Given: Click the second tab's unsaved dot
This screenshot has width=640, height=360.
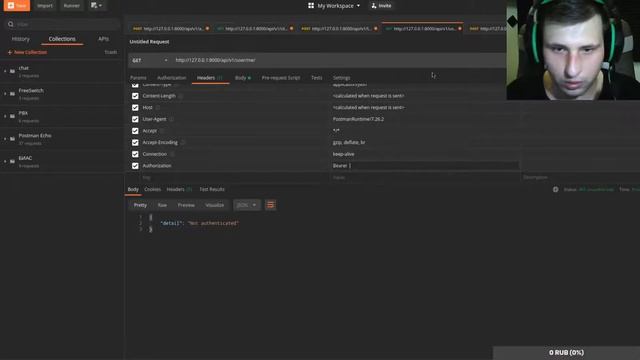Looking at the screenshot, I should pos(291,29).
